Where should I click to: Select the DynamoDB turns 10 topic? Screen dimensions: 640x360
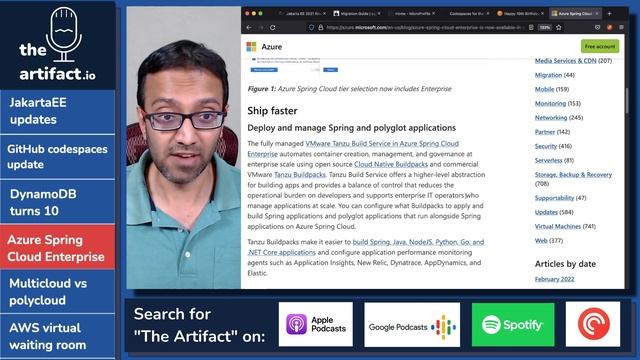click(58, 202)
